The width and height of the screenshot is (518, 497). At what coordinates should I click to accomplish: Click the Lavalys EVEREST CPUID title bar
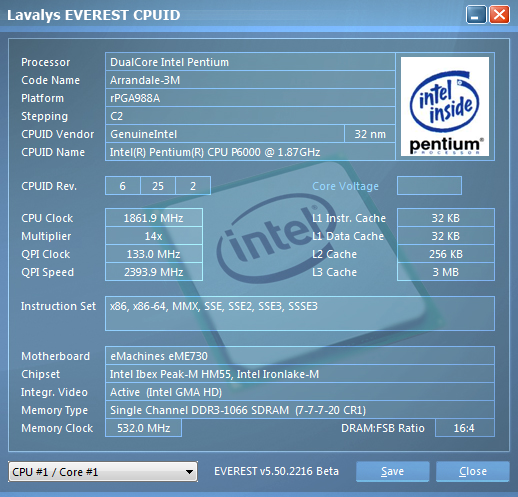point(233,15)
